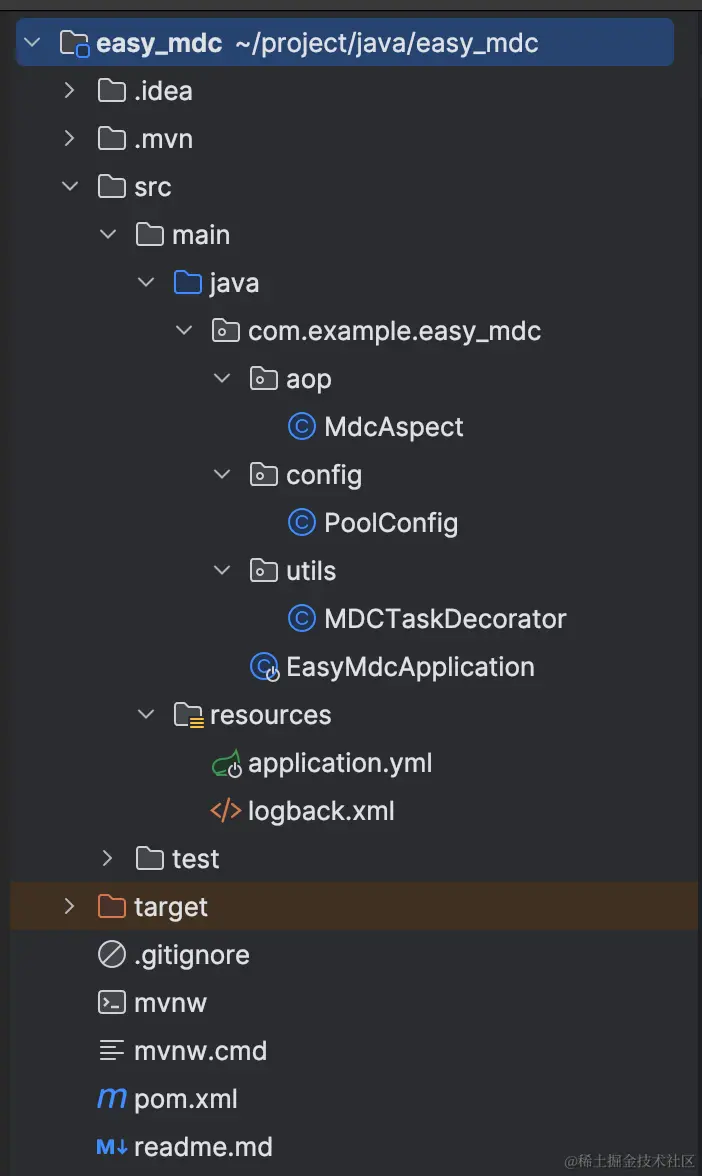Open the mvnw script file
Screen dimensions: 702x1176
coord(170,1004)
